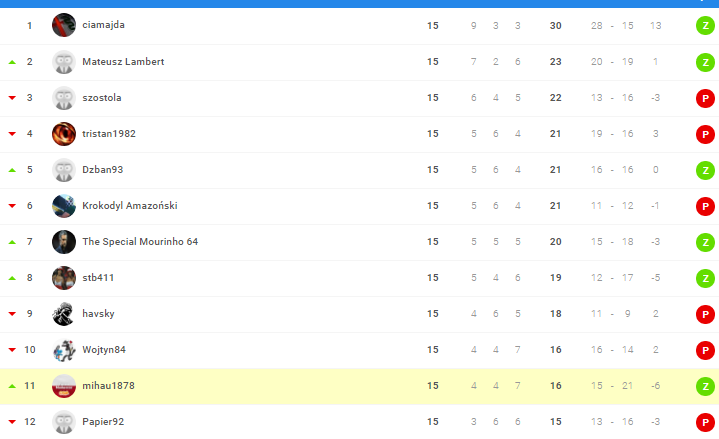
Task: Open havsky's avatar icon
Action: click(x=64, y=313)
